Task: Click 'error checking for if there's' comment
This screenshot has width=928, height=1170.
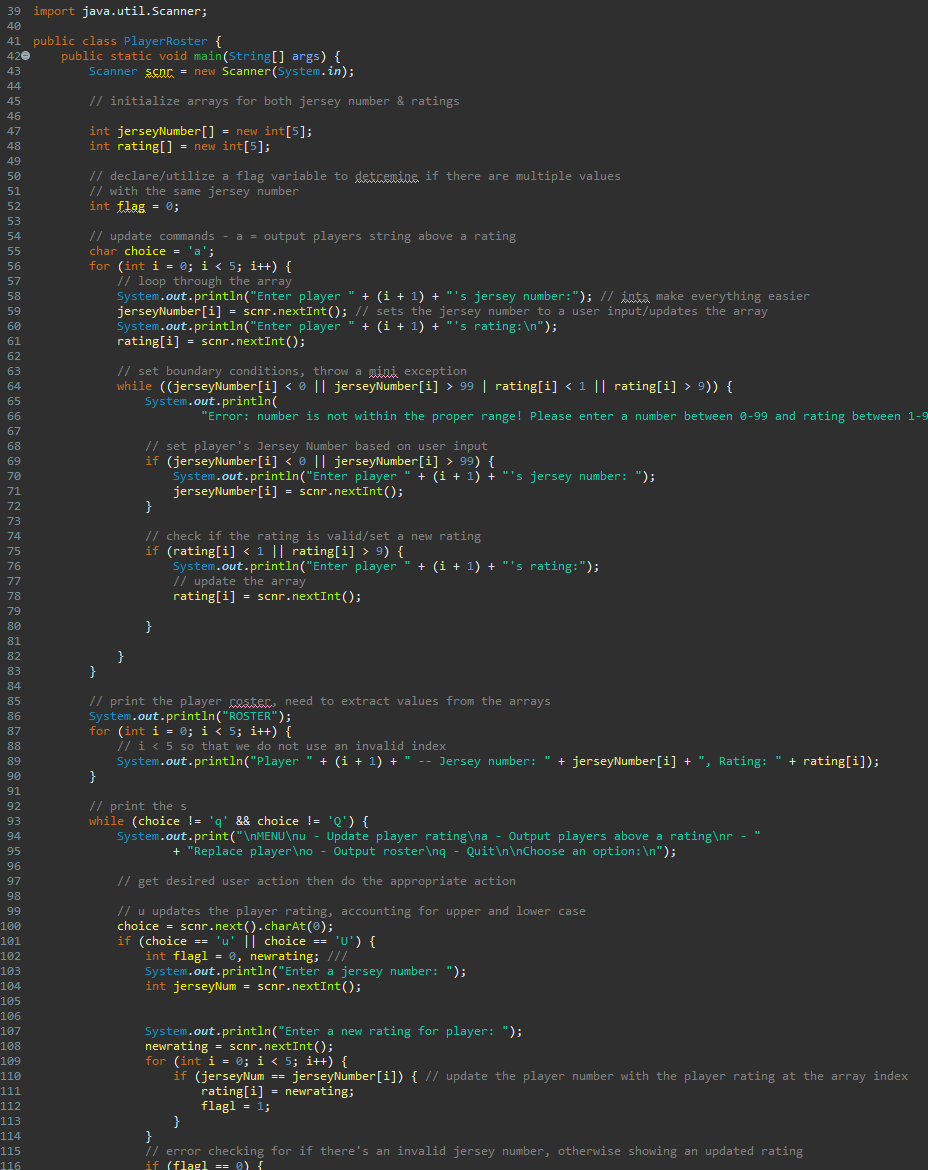Action: pyautogui.click(x=474, y=1151)
